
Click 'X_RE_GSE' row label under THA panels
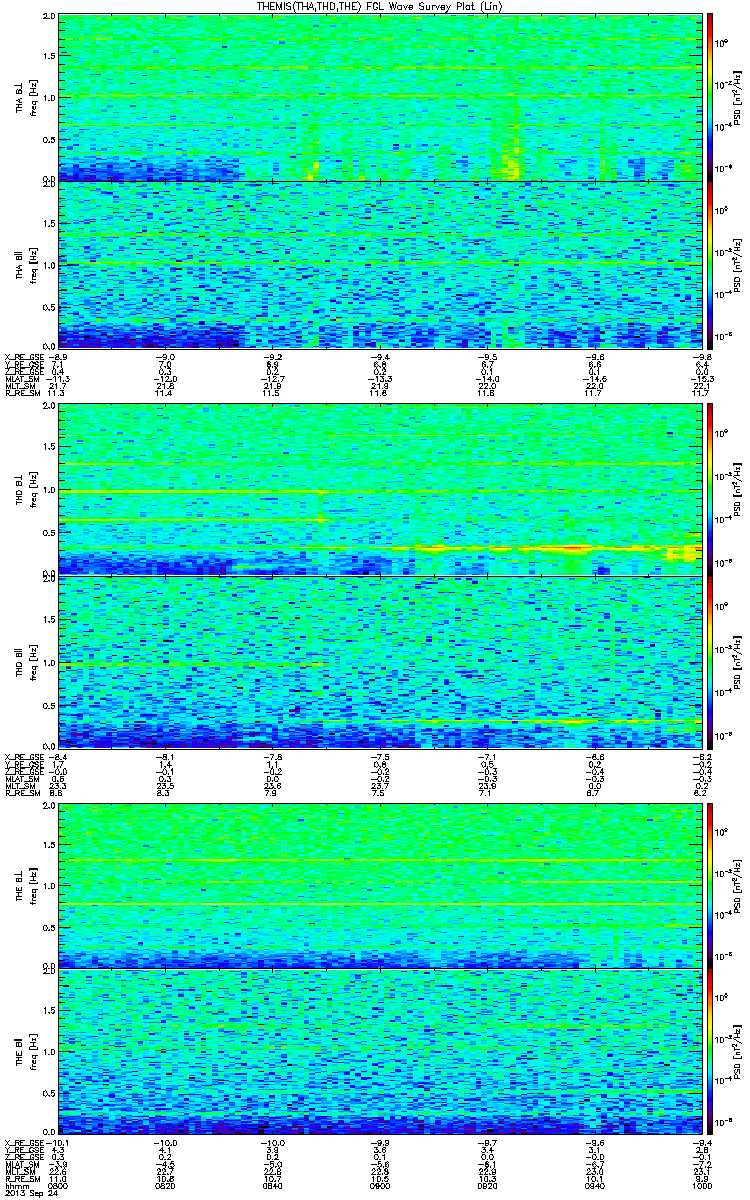click(x=23, y=356)
